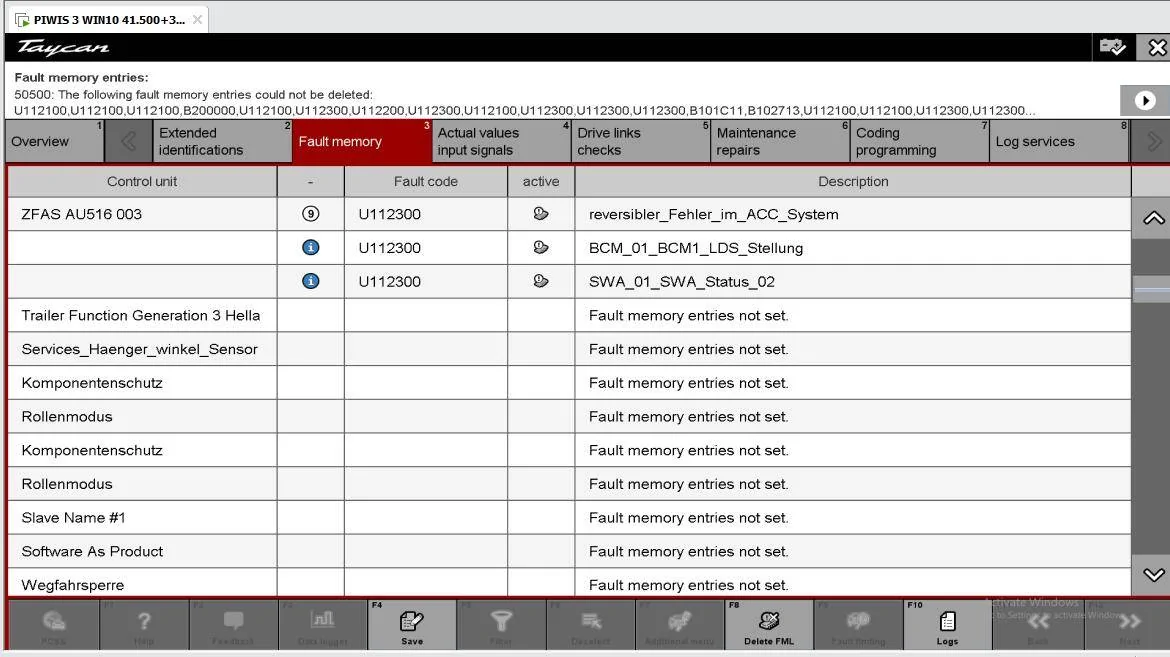This screenshot has height=657, width=1170.
Task: Click the Description column header
Action: point(853,181)
